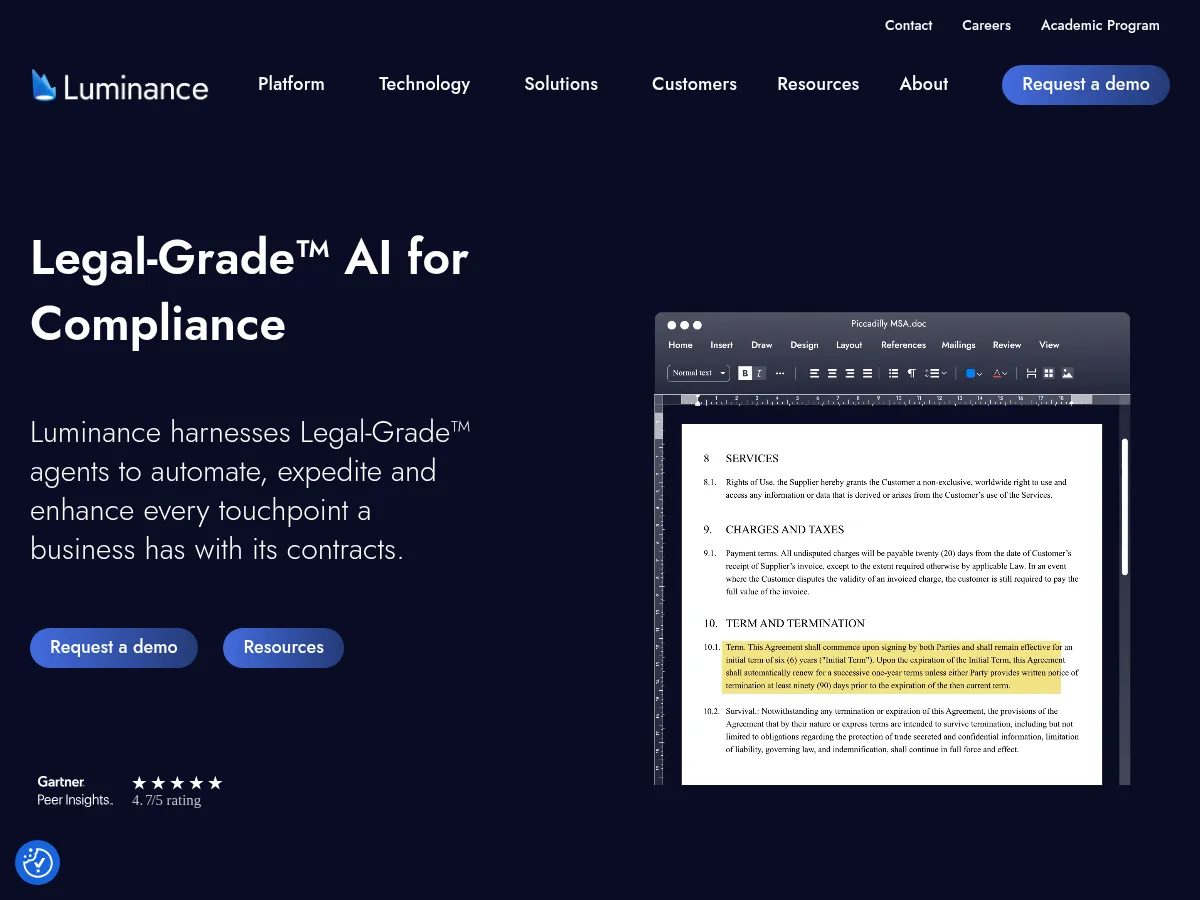Open the Resources button below the description

283,647
